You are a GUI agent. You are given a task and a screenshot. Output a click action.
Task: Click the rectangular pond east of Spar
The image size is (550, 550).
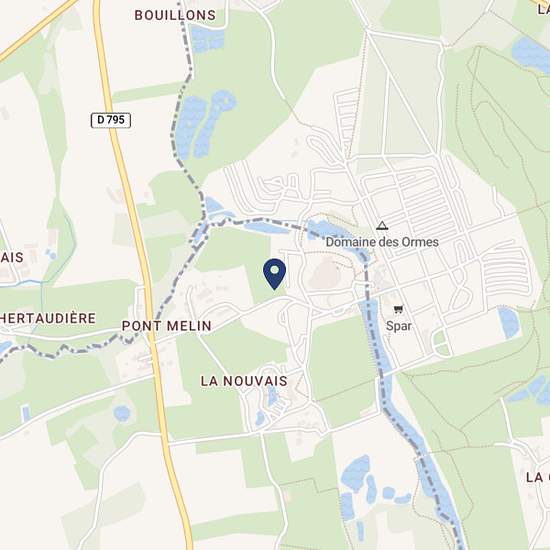tap(508, 322)
